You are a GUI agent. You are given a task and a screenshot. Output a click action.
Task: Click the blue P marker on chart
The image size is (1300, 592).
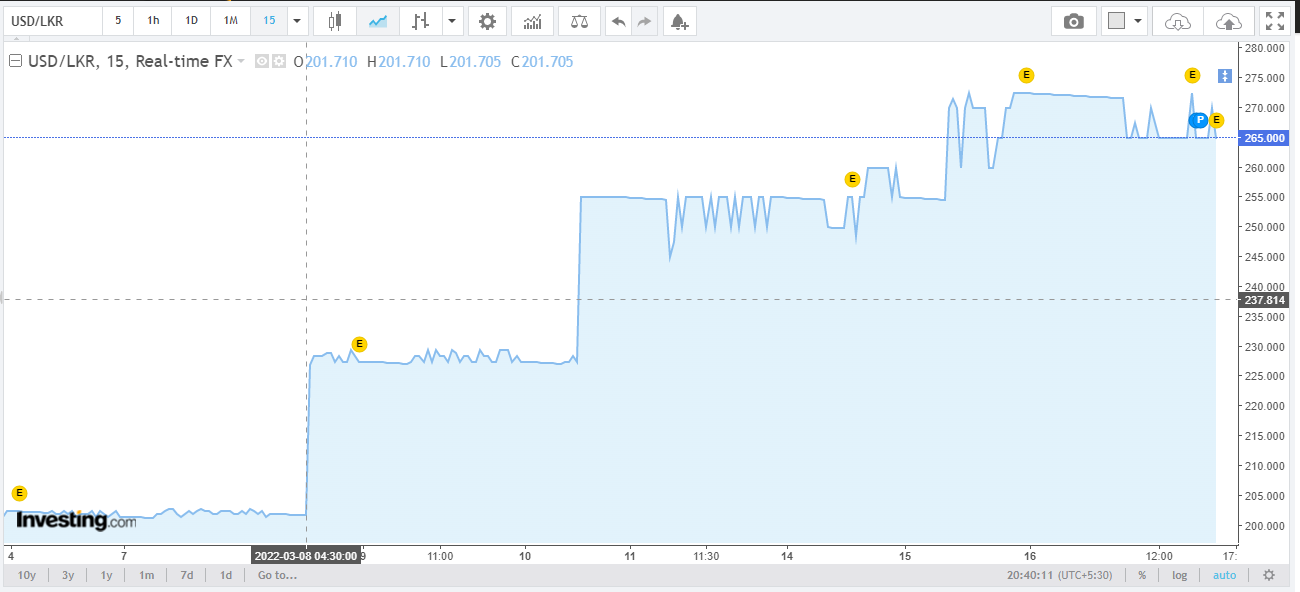tap(1199, 120)
